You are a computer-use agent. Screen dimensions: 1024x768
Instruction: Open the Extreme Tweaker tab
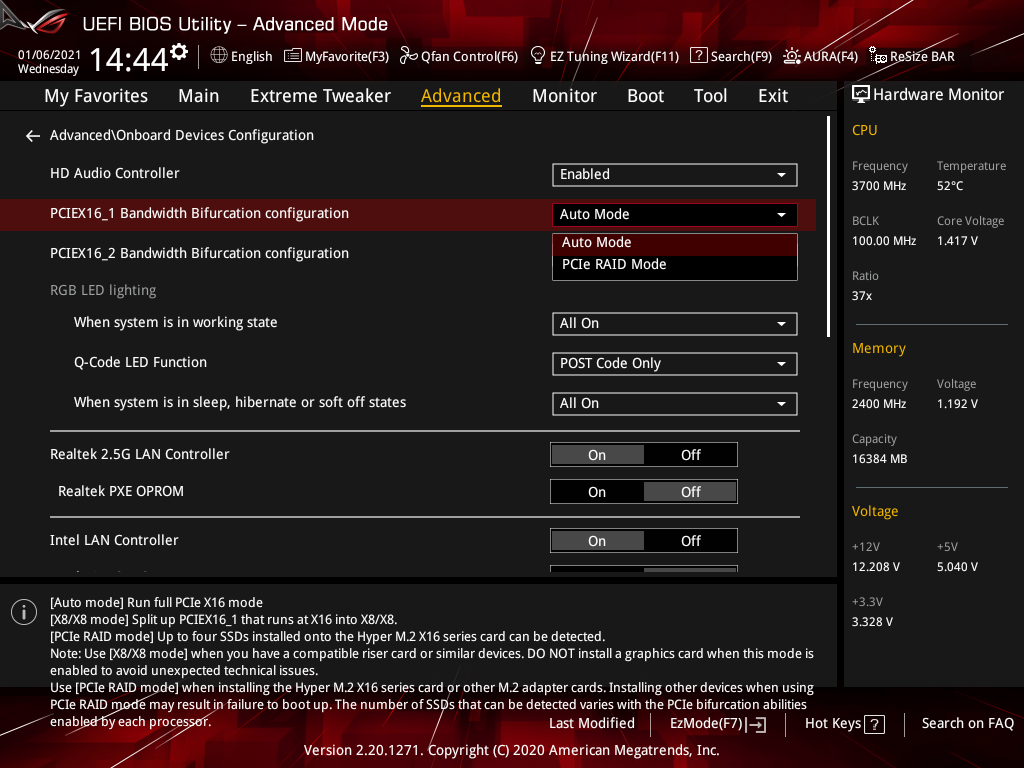tap(320, 96)
